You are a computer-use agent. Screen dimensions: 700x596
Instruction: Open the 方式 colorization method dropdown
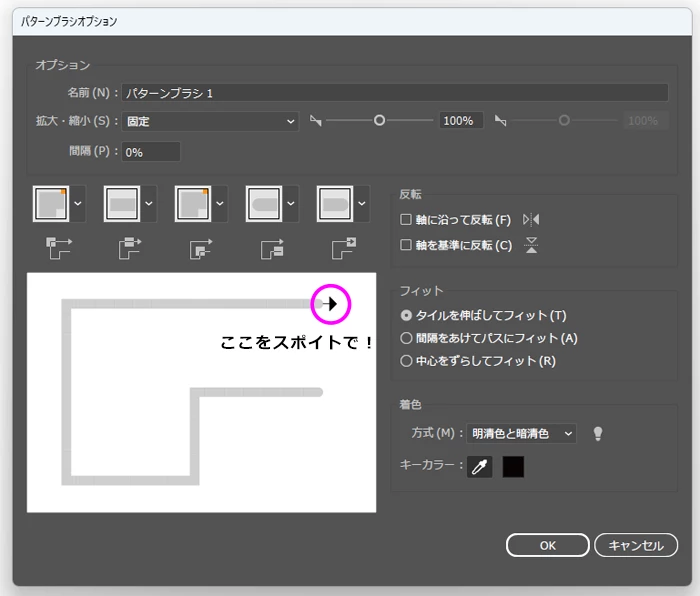521,433
